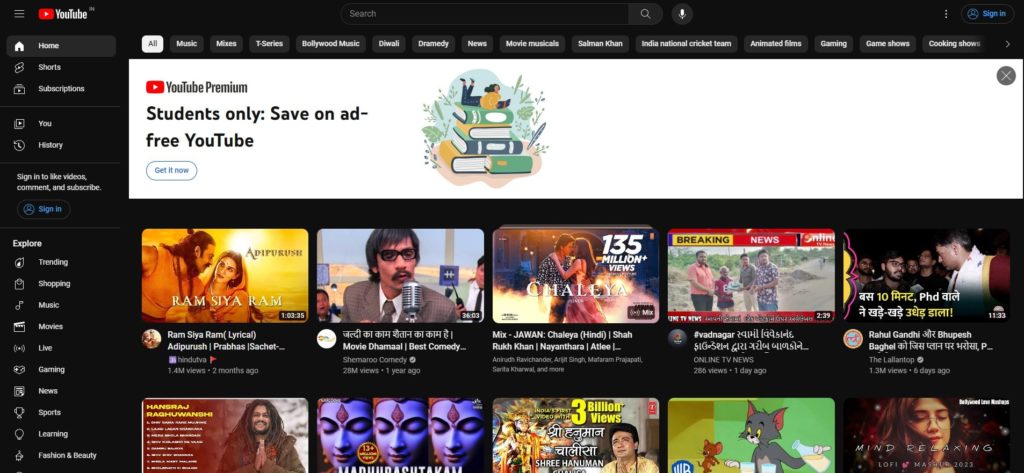Open History in the sidebar
1024x473 pixels.
(50, 145)
